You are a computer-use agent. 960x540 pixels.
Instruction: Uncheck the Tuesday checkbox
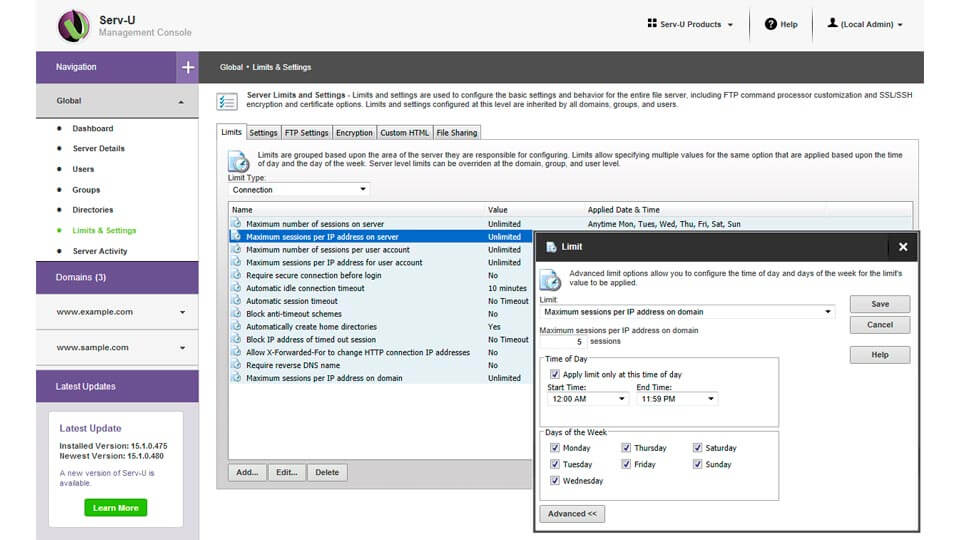point(555,464)
